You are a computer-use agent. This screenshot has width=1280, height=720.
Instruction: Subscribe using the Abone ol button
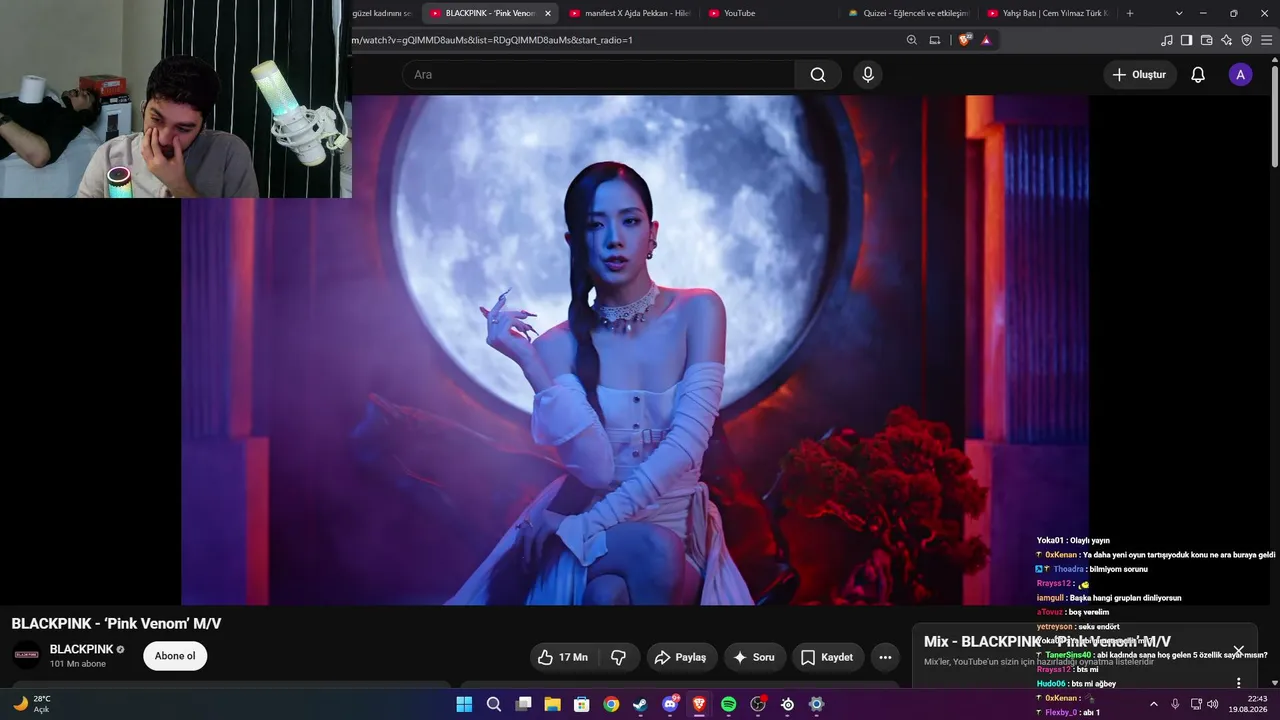coord(175,656)
